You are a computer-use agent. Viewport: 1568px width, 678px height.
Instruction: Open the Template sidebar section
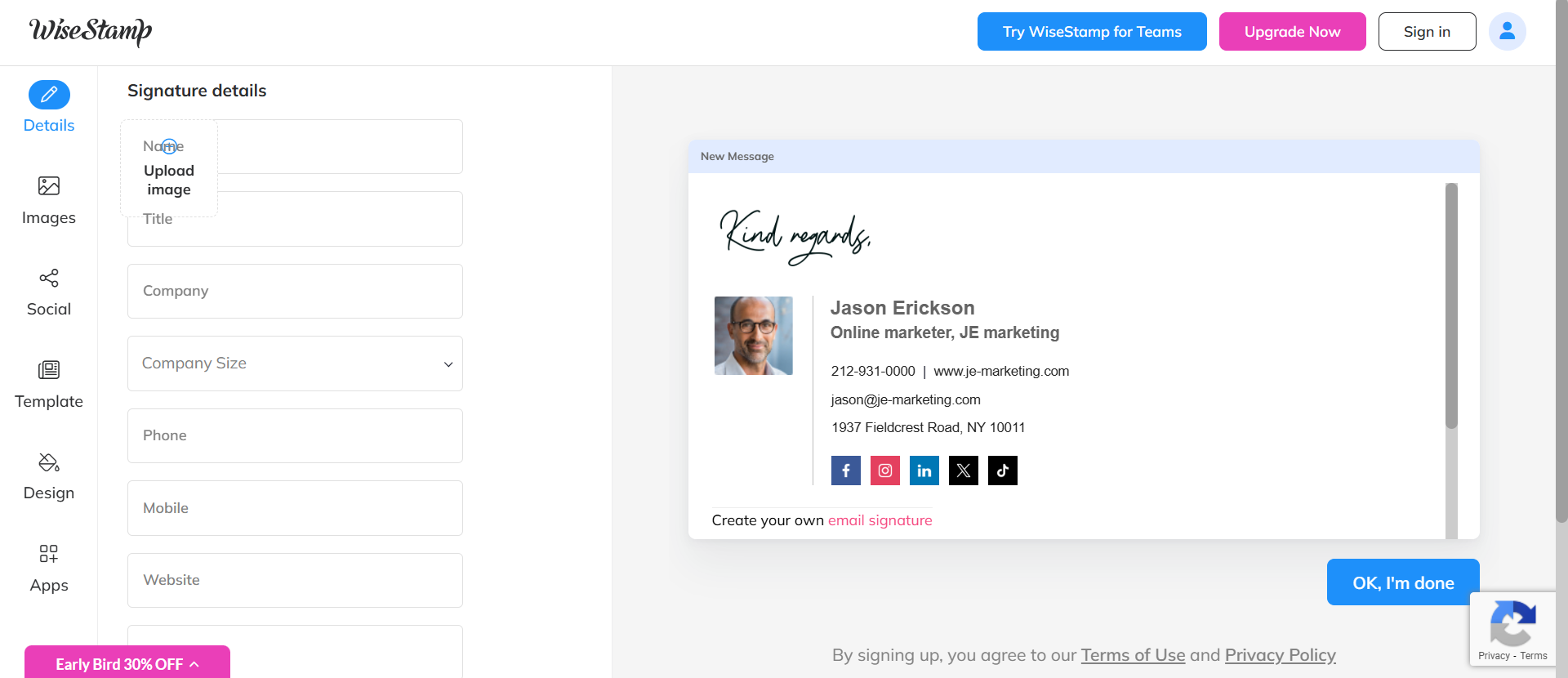point(49,370)
